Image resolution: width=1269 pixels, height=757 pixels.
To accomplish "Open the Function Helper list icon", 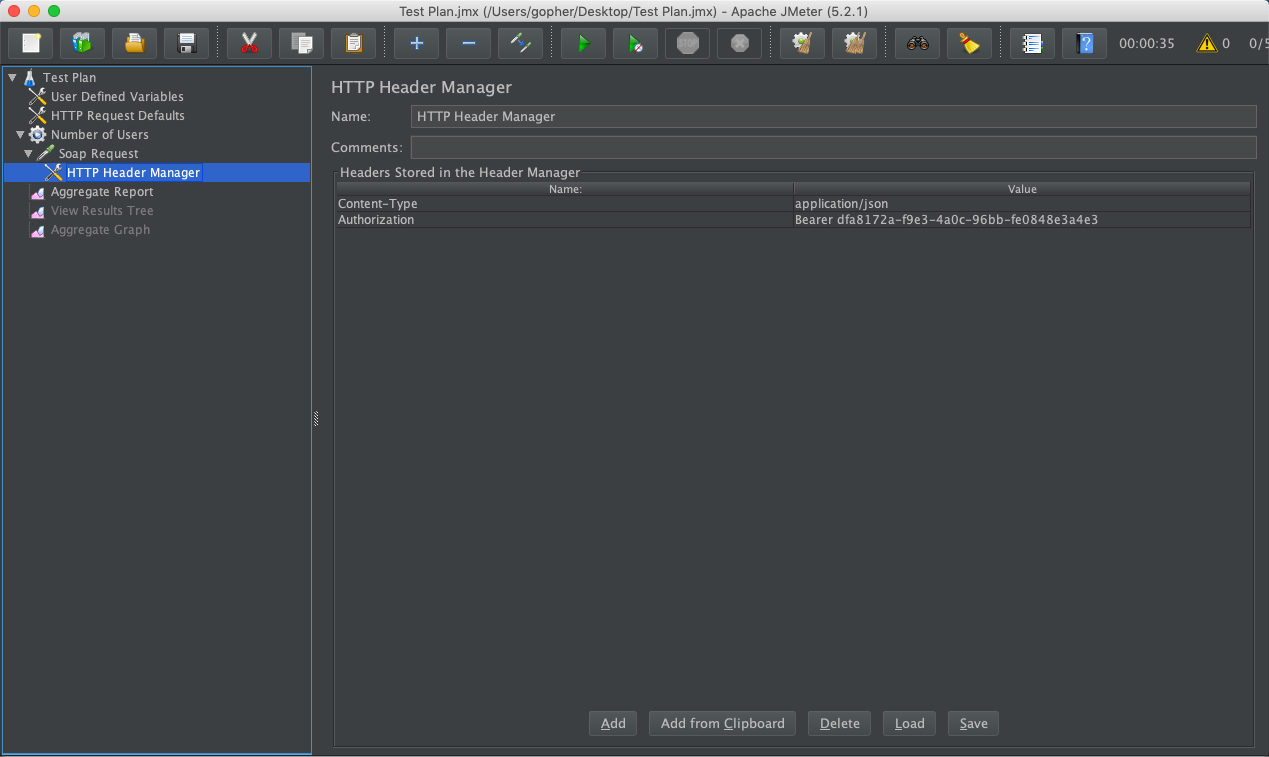I will tap(1033, 43).
